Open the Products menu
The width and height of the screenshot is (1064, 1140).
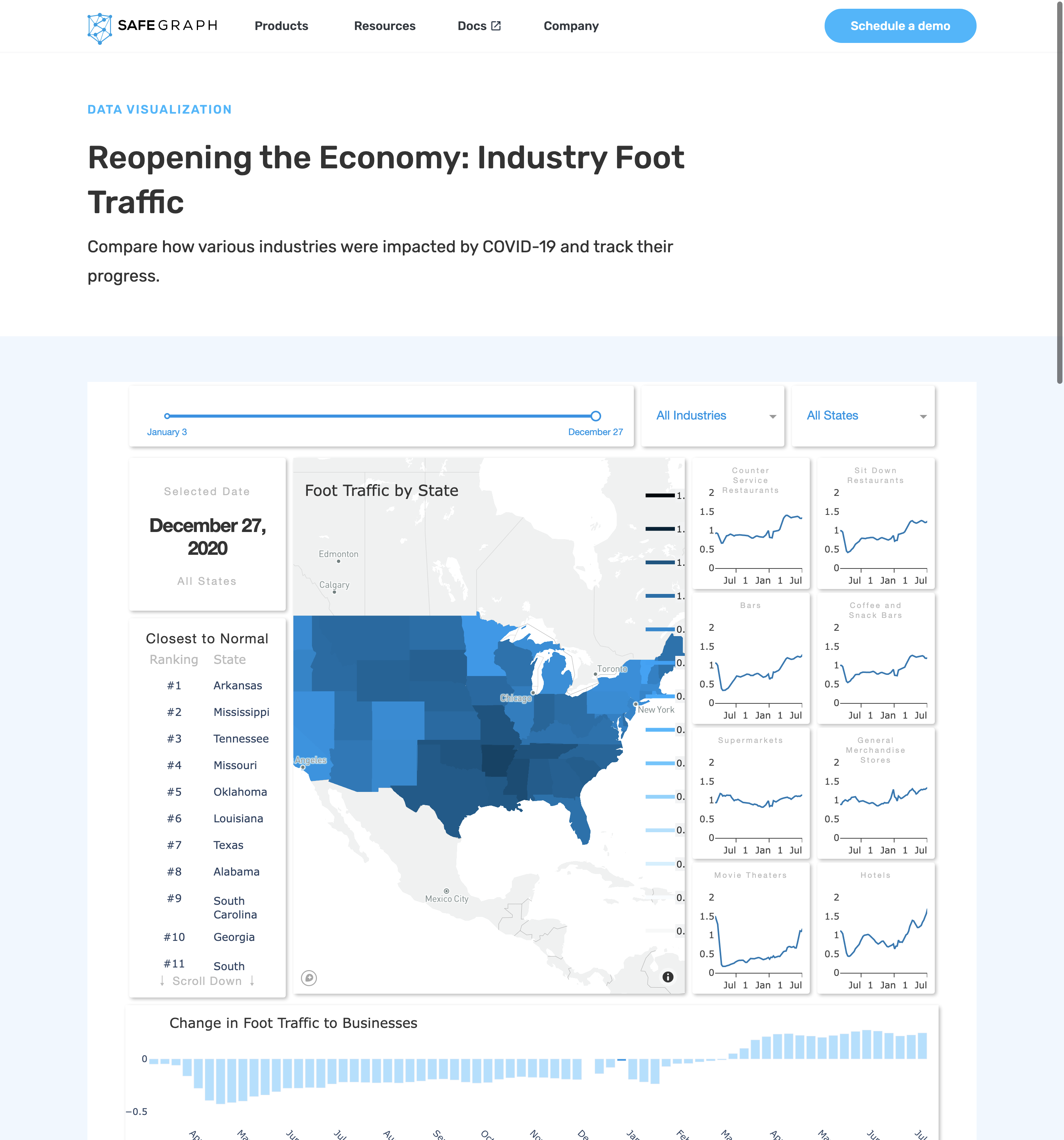281,26
